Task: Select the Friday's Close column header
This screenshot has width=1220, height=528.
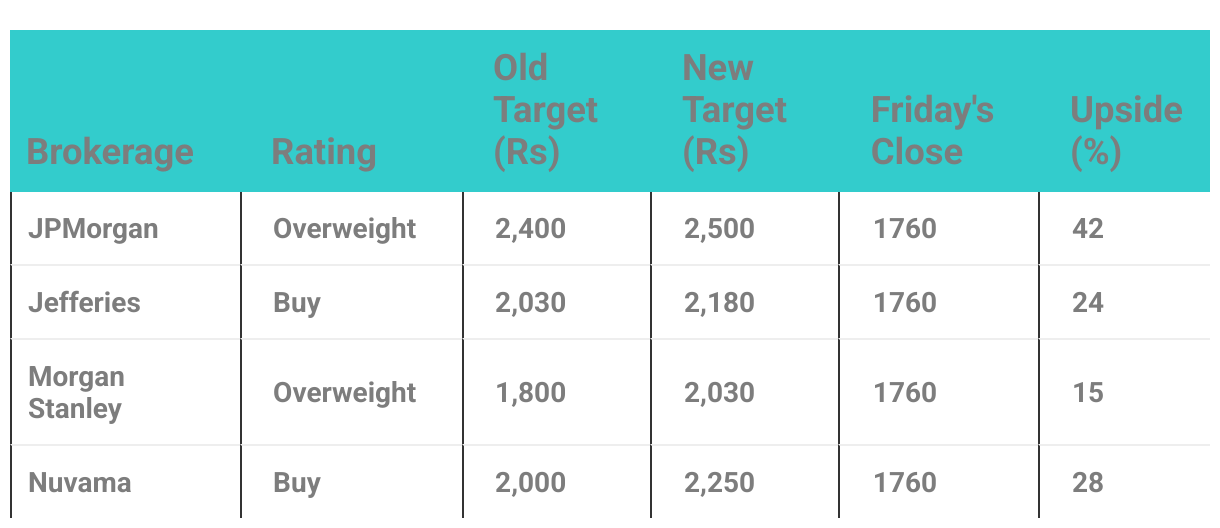Action: (933, 131)
